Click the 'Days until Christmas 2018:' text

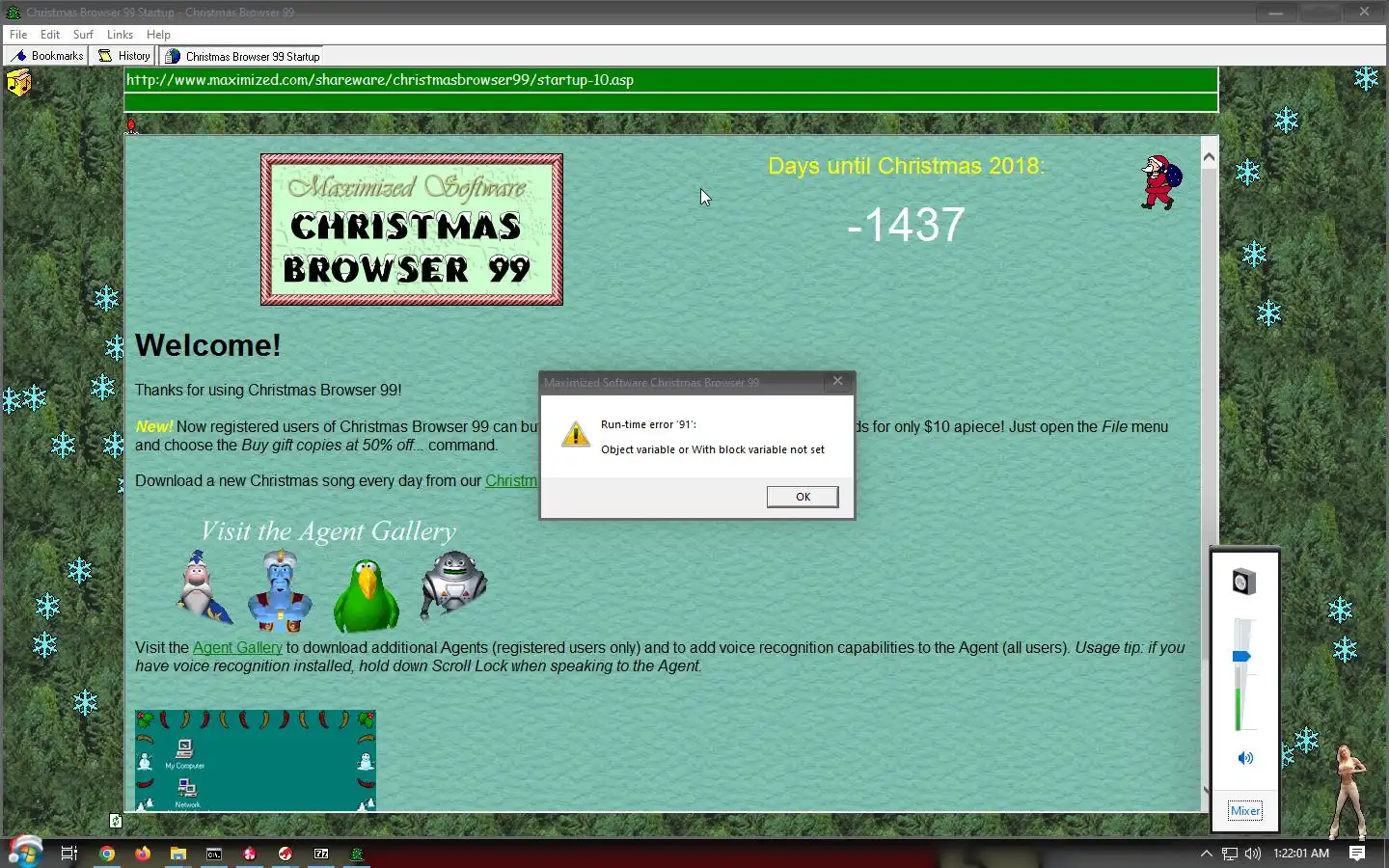[907, 166]
